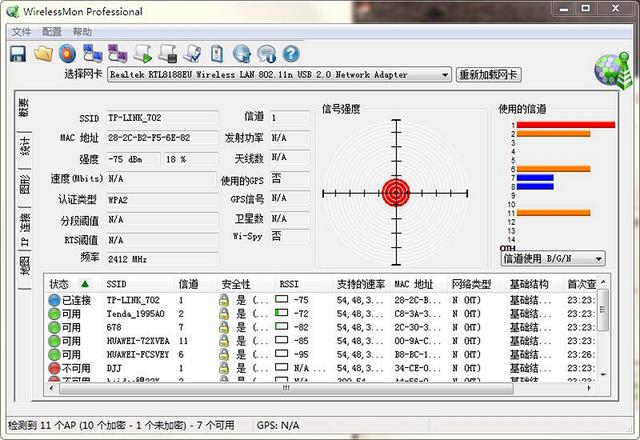The image size is (640, 440).
Task: Click the 重新加载网卡 button
Action: [488, 75]
